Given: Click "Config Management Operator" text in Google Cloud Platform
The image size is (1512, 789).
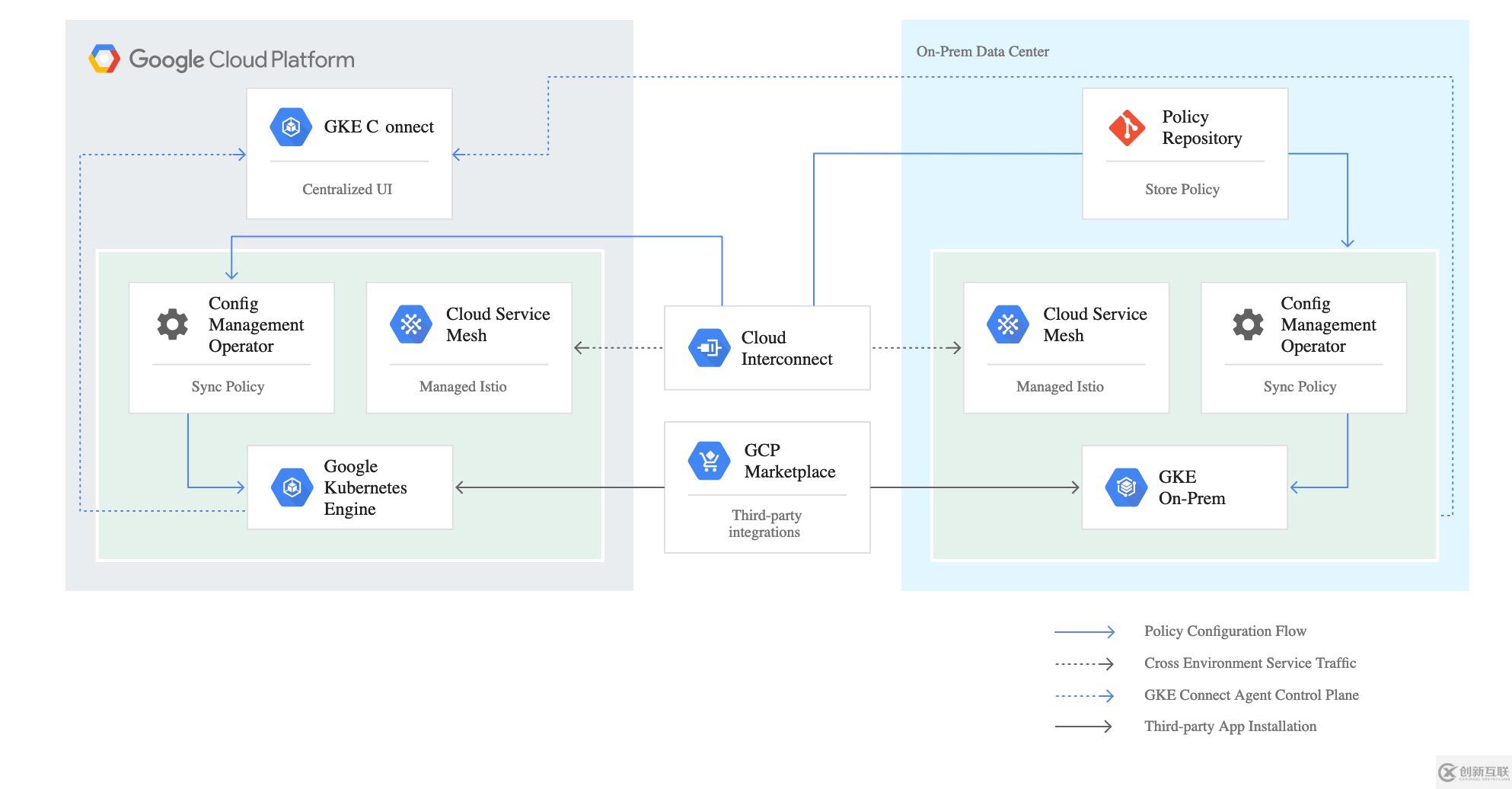Looking at the screenshot, I should point(256,324).
